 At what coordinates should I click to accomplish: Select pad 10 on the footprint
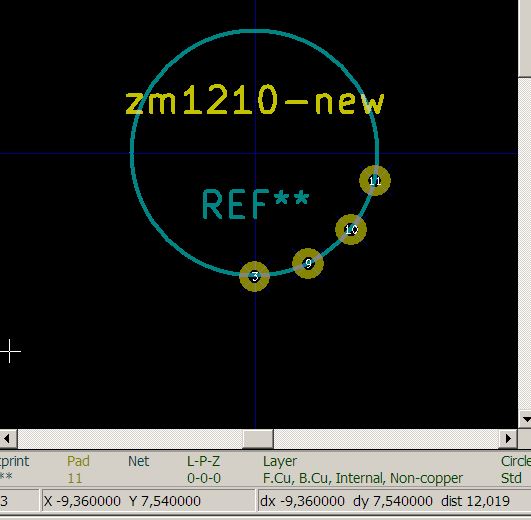(x=351, y=230)
